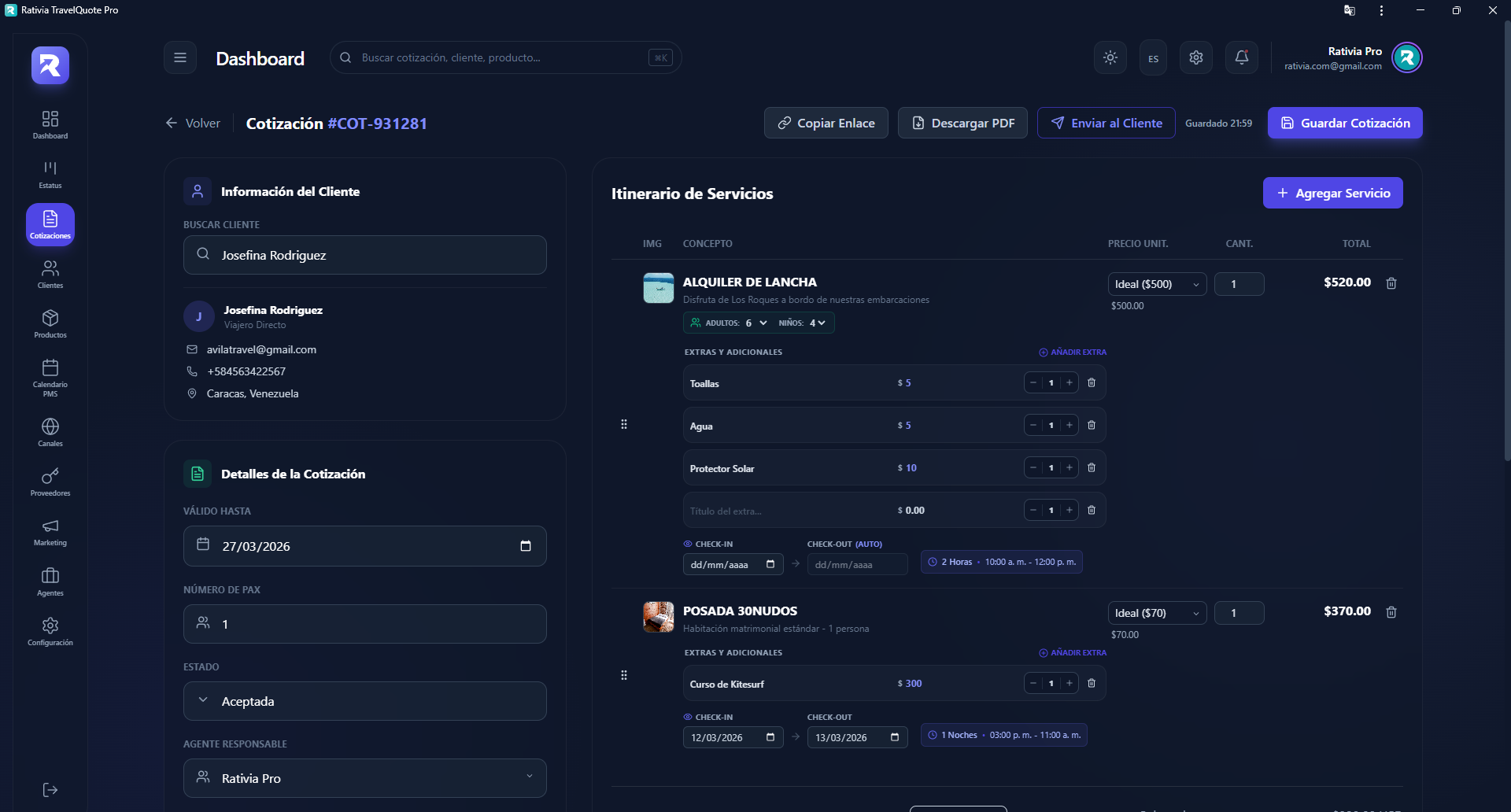Click the logout icon in sidebar
Image resolution: width=1511 pixels, height=812 pixels.
[50, 790]
